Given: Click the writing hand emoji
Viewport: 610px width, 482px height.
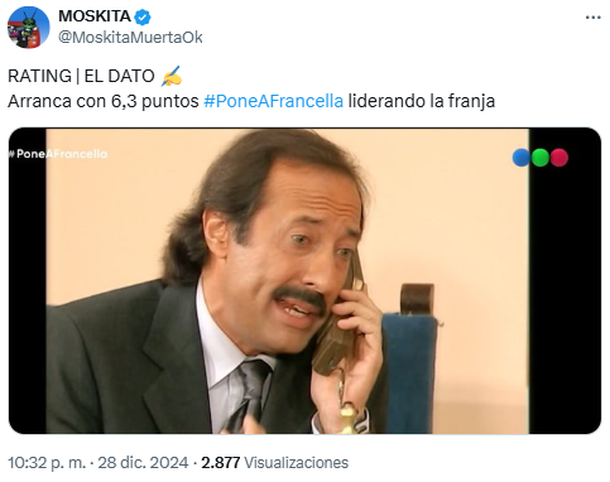Looking at the screenshot, I should pos(172,76).
